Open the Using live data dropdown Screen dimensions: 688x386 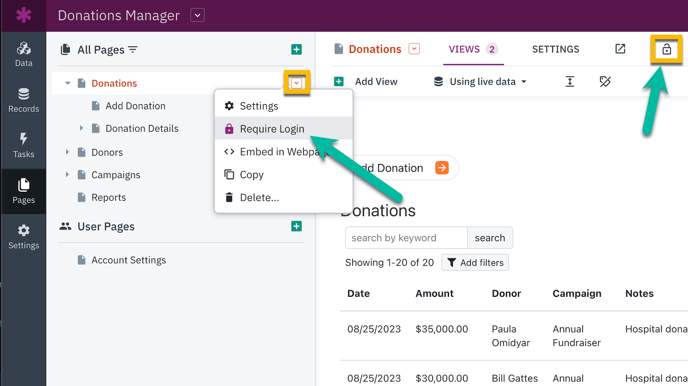(480, 82)
